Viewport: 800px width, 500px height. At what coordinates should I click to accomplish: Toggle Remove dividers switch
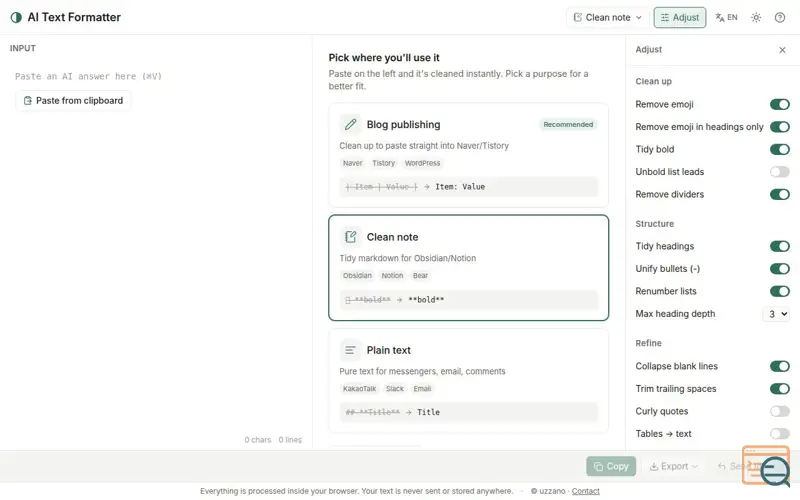click(x=779, y=194)
